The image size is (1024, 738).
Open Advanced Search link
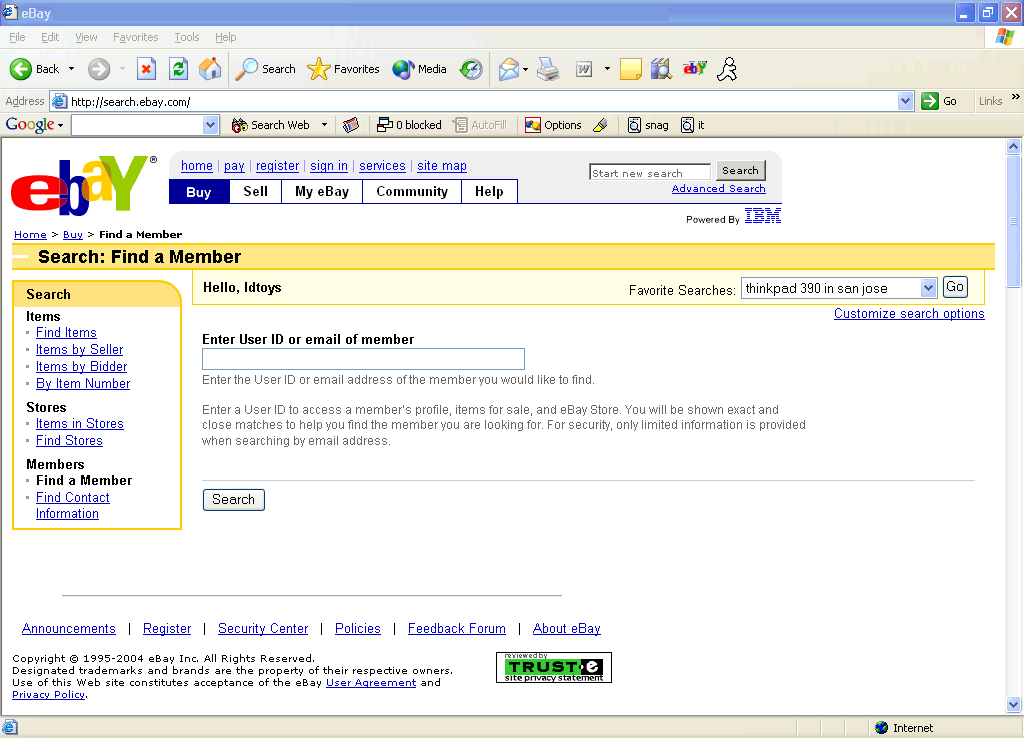pos(718,188)
